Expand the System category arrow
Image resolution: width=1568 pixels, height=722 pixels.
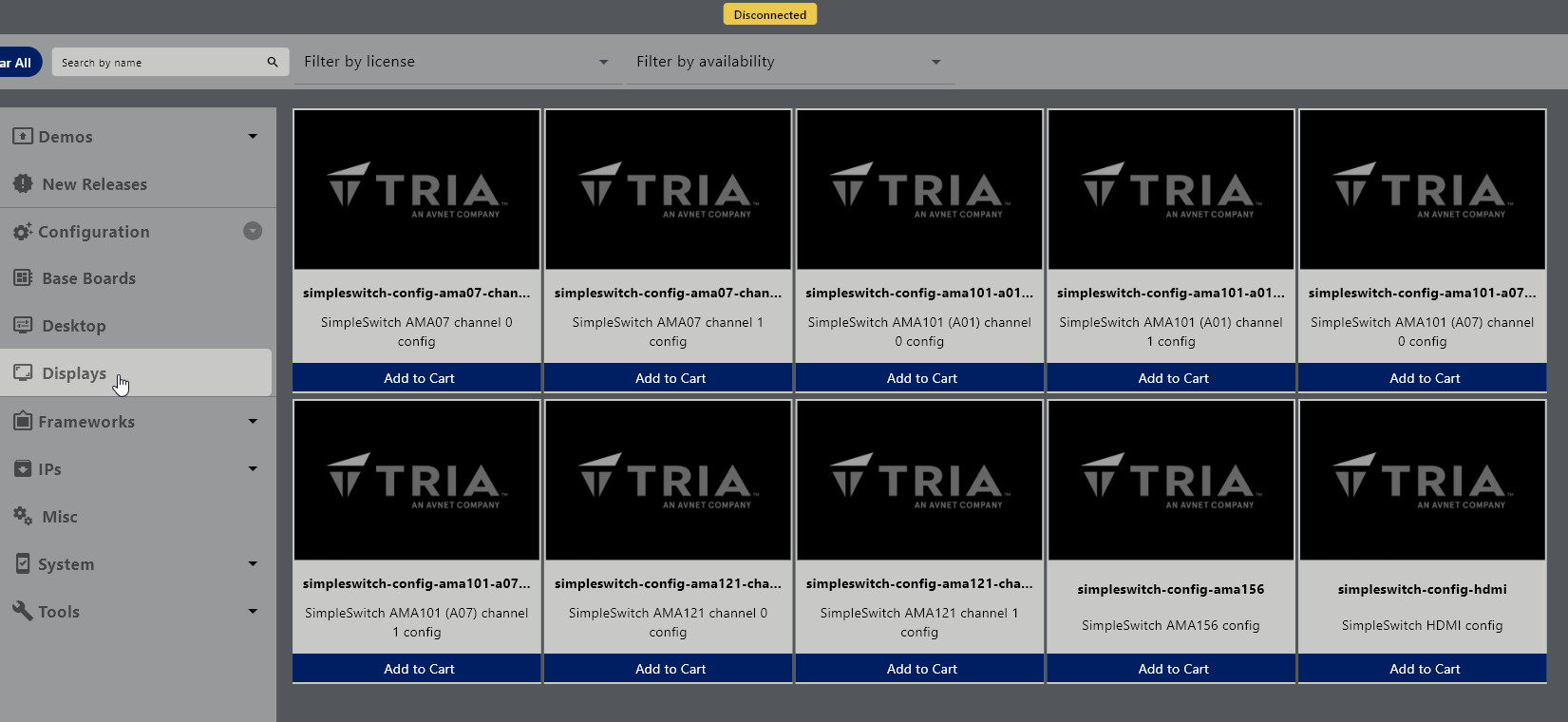(253, 563)
